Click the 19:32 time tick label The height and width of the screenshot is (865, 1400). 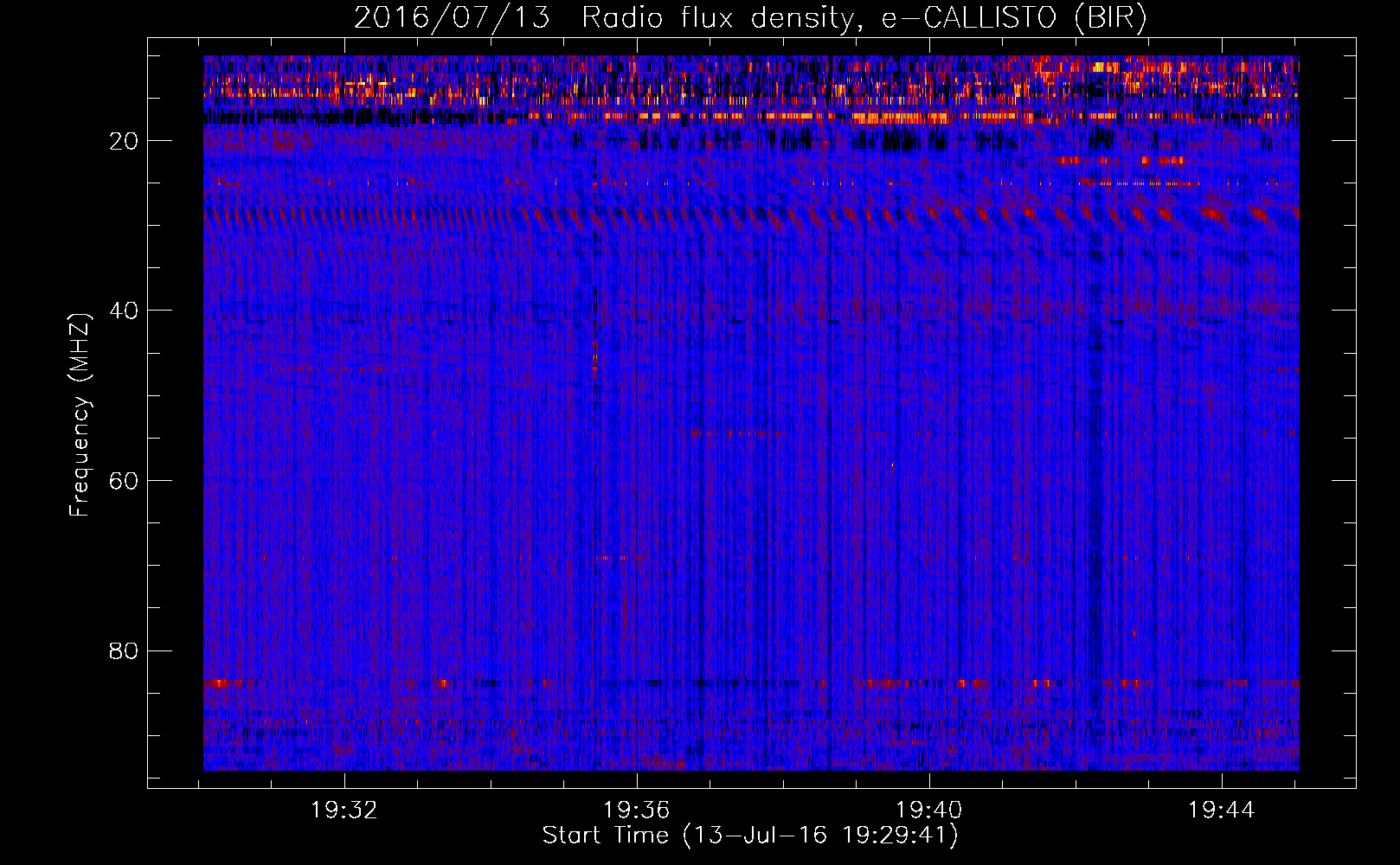click(344, 811)
